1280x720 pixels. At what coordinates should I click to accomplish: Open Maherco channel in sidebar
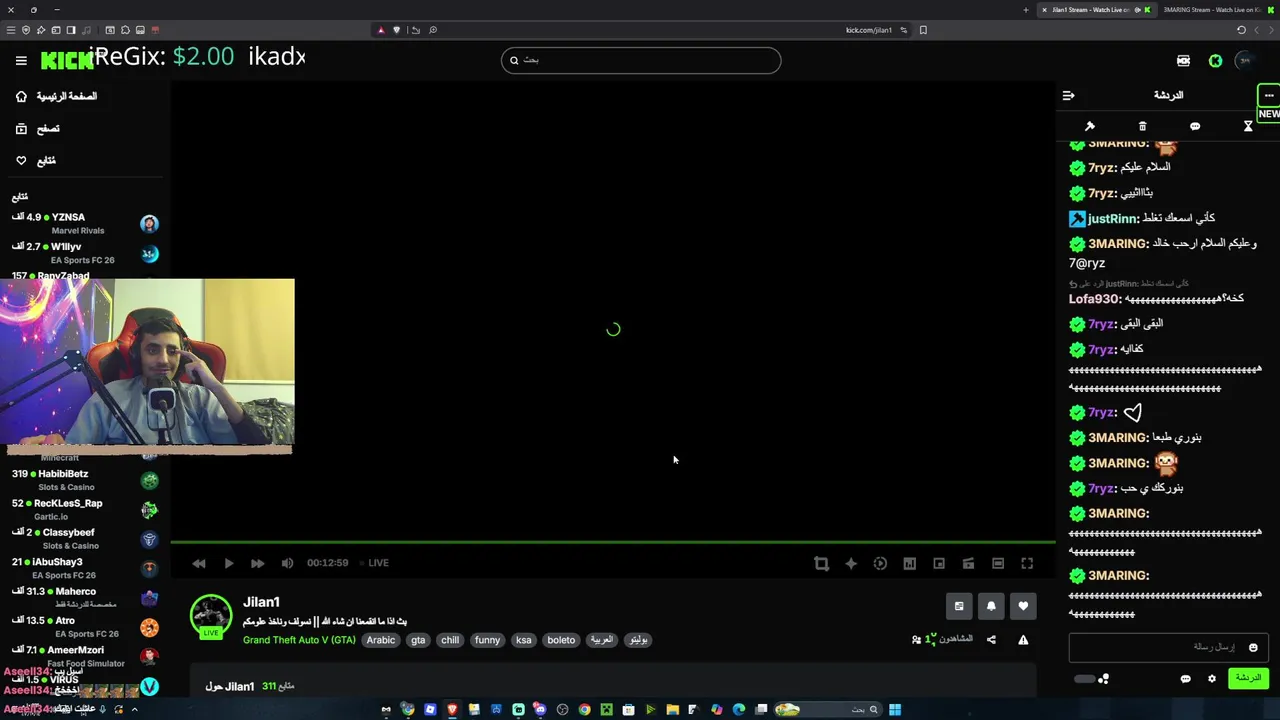pyautogui.click(x=85, y=597)
